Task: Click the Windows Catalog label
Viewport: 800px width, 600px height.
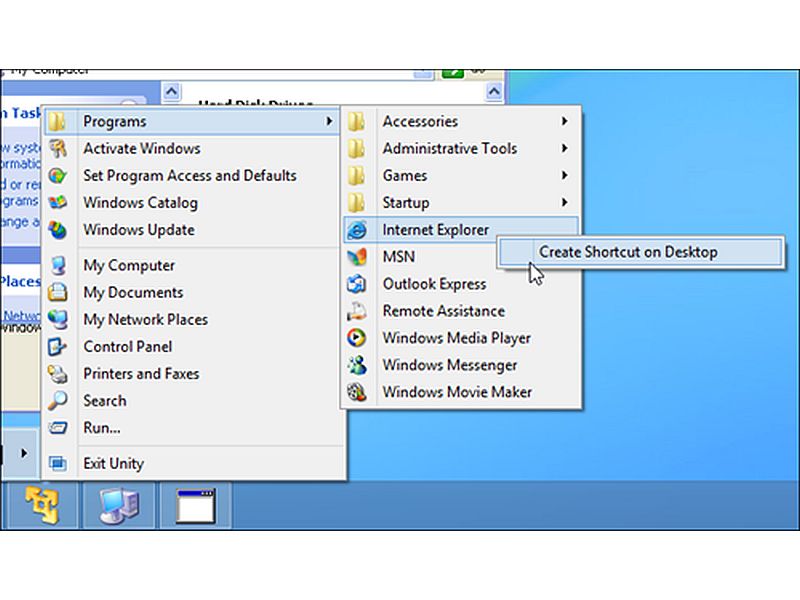Action: (x=140, y=203)
